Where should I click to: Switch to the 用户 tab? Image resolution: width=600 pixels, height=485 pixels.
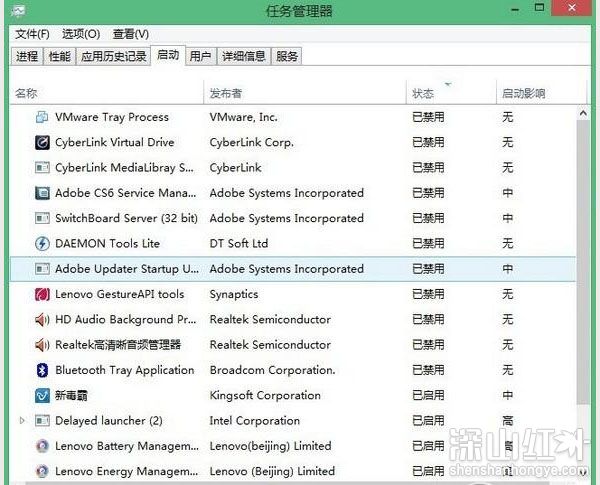pyautogui.click(x=201, y=57)
